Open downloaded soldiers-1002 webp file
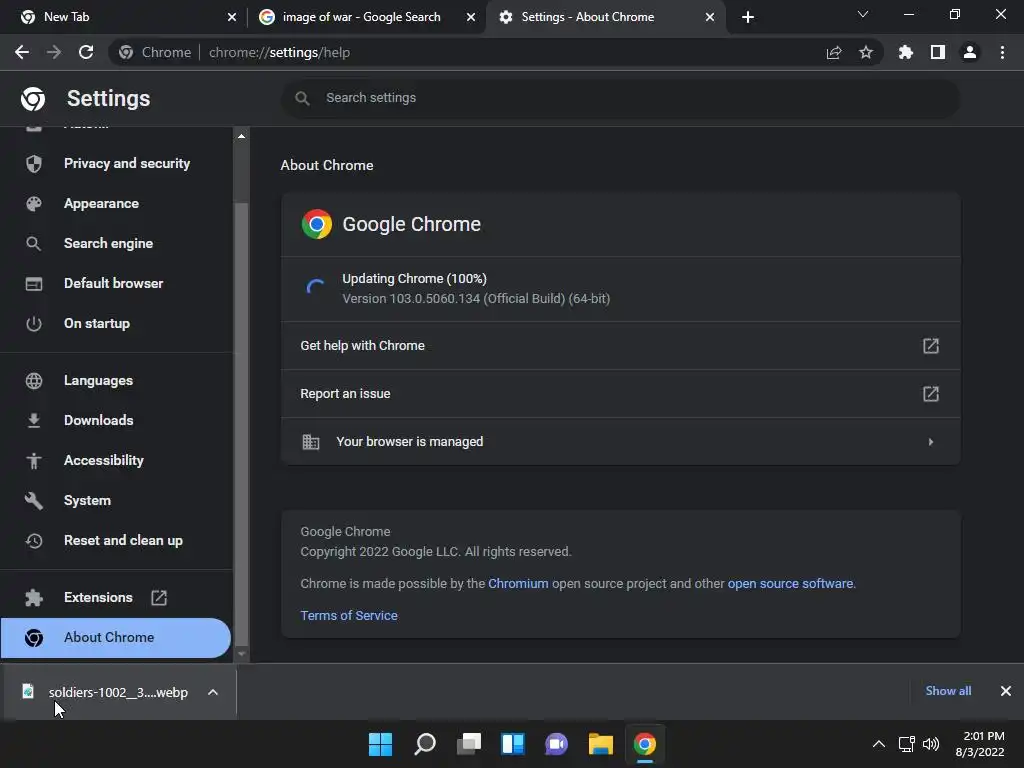The height and width of the screenshot is (768, 1024). coord(118,692)
